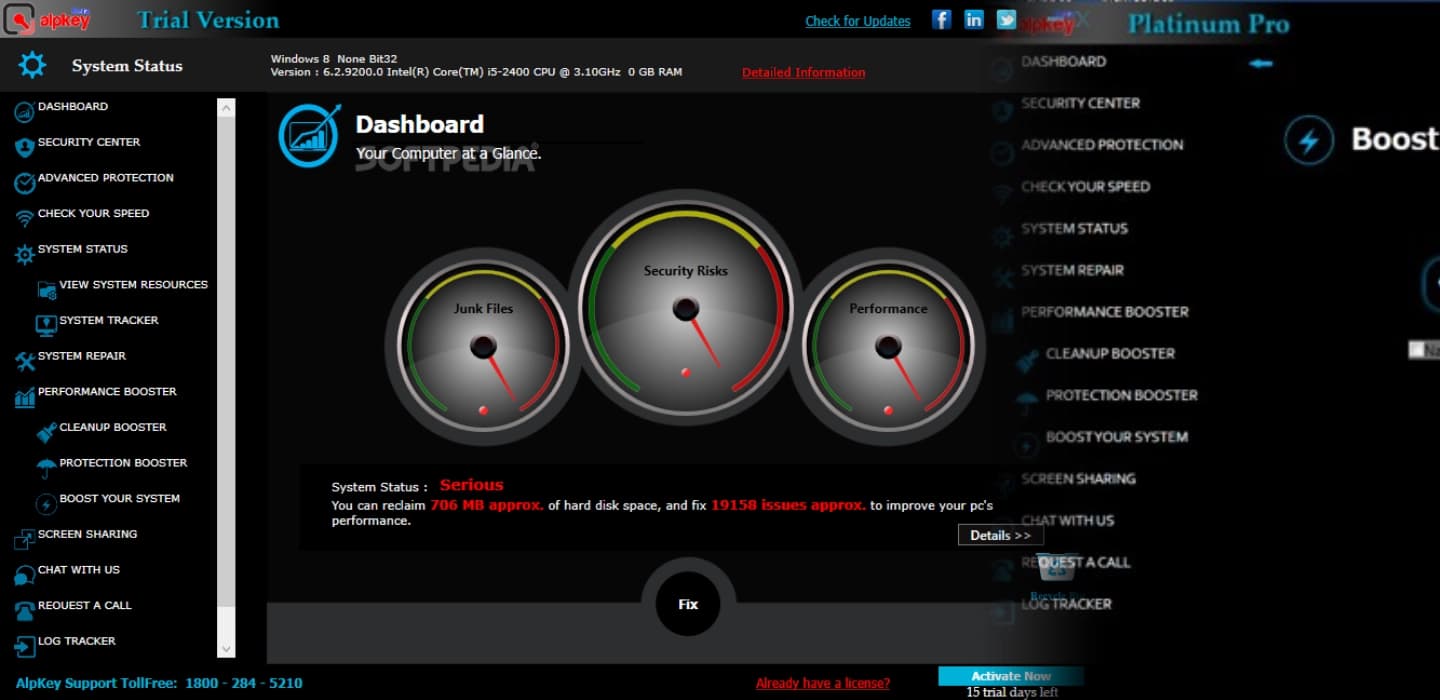Click the Twitter bird icon in header
1440x700 pixels.
[x=1006, y=19]
